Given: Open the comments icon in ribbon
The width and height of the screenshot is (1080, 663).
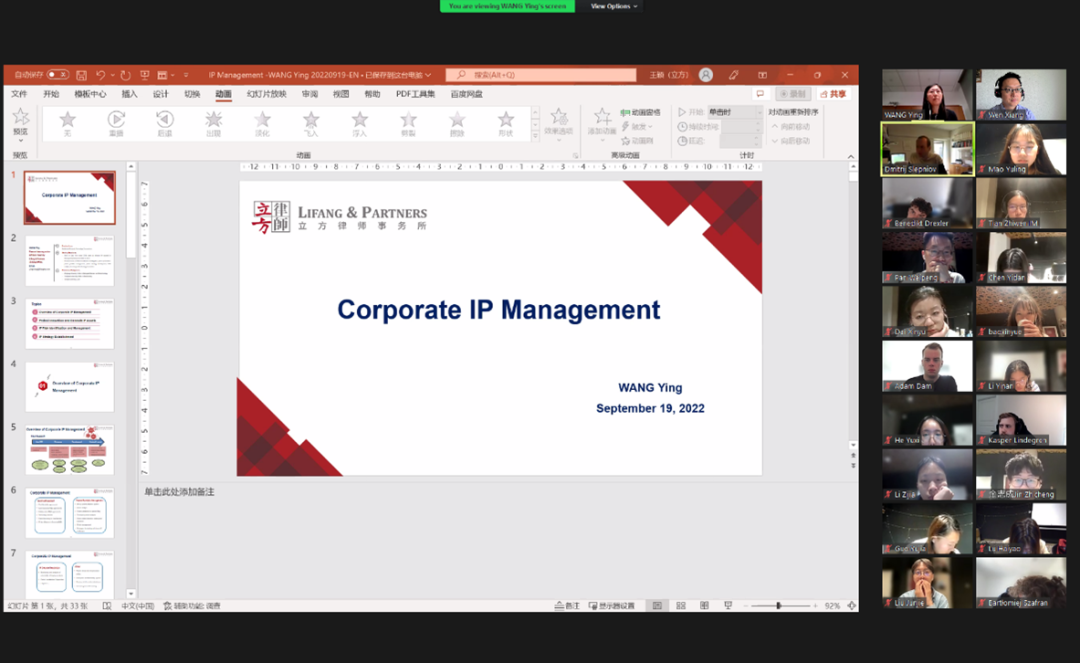Looking at the screenshot, I should coord(760,94).
